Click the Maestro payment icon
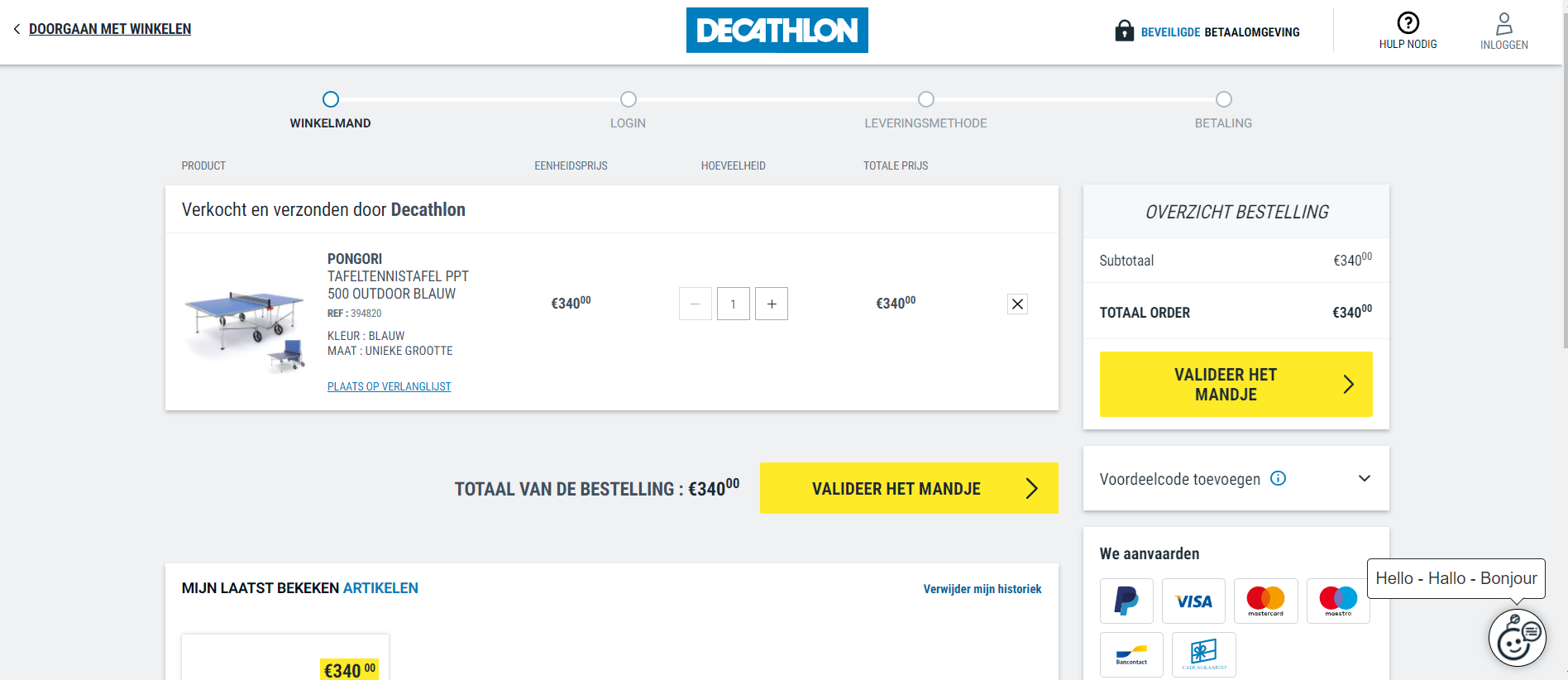 [1338, 601]
